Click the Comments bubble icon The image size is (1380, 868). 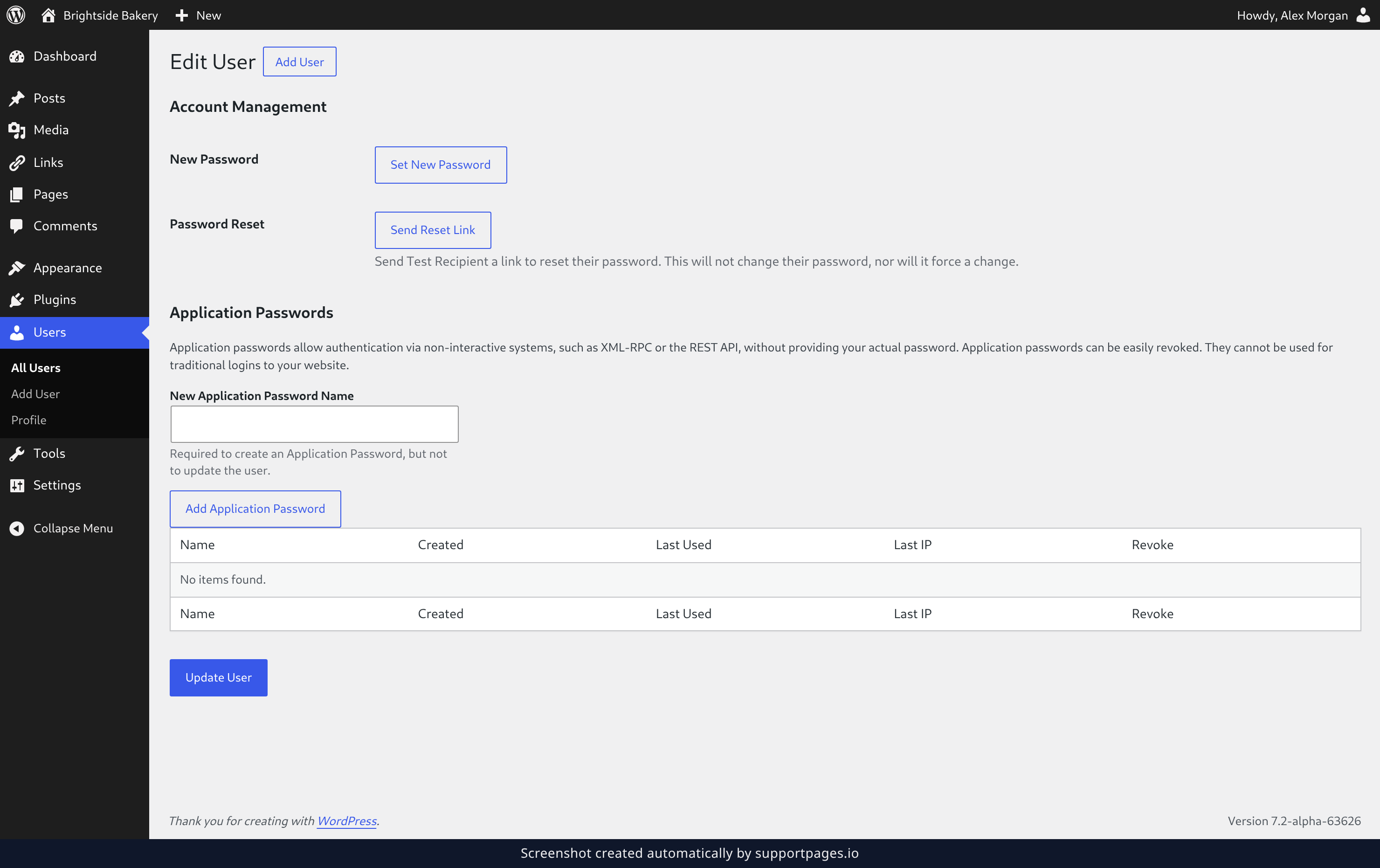pyautogui.click(x=17, y=226)
